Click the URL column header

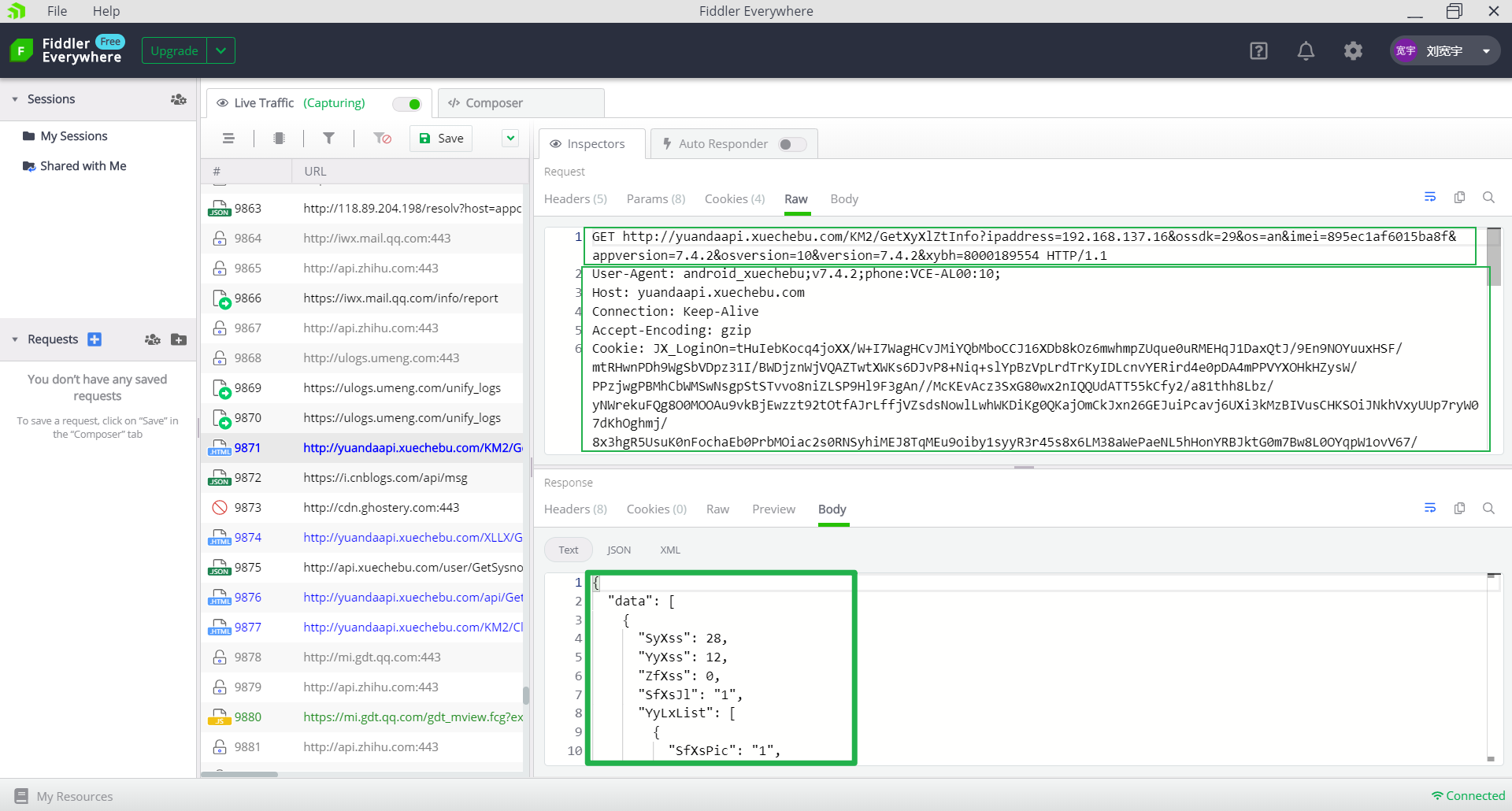tap(409, 172)
